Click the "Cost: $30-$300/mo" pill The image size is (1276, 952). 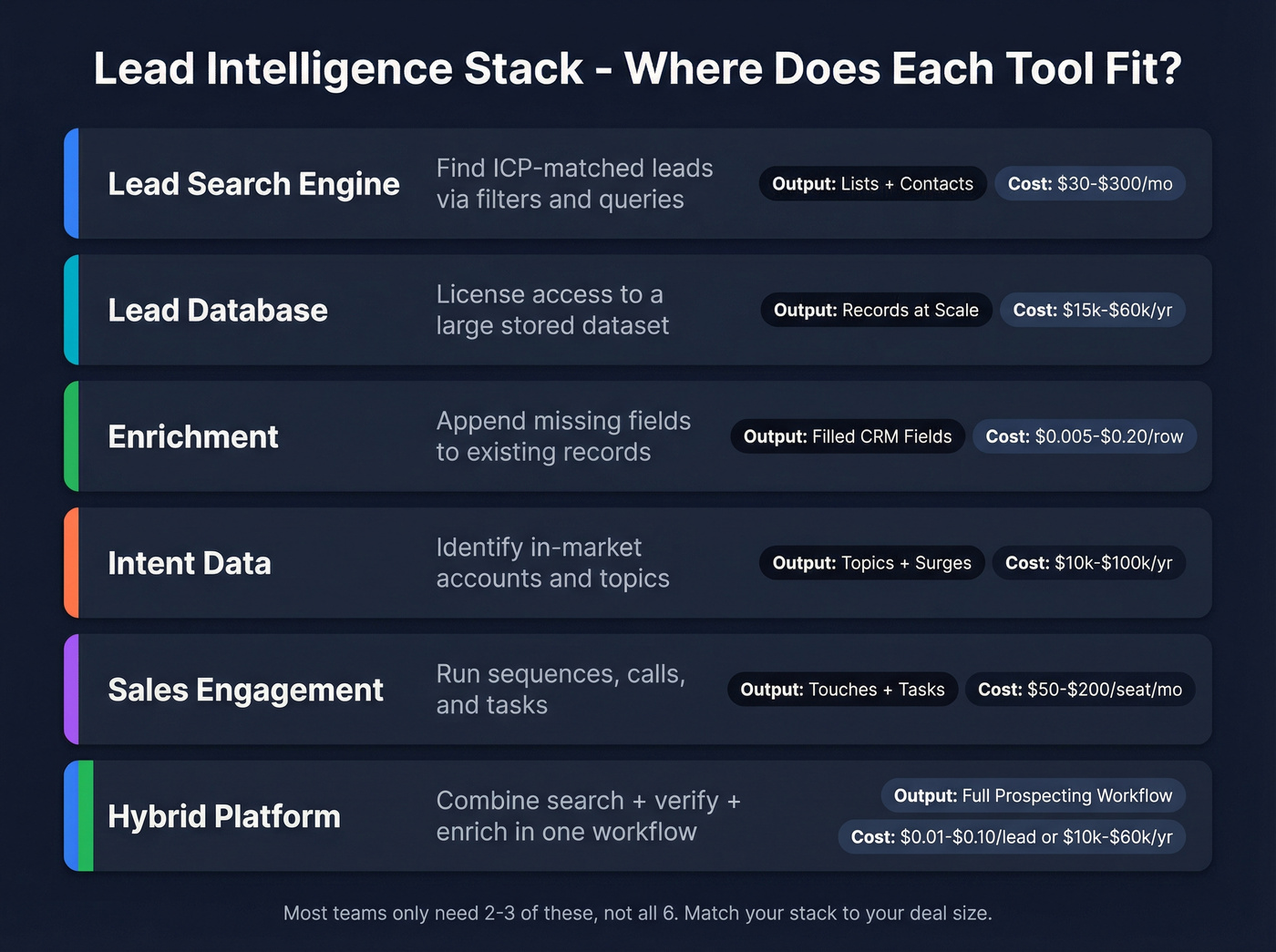click(1090, 183)
